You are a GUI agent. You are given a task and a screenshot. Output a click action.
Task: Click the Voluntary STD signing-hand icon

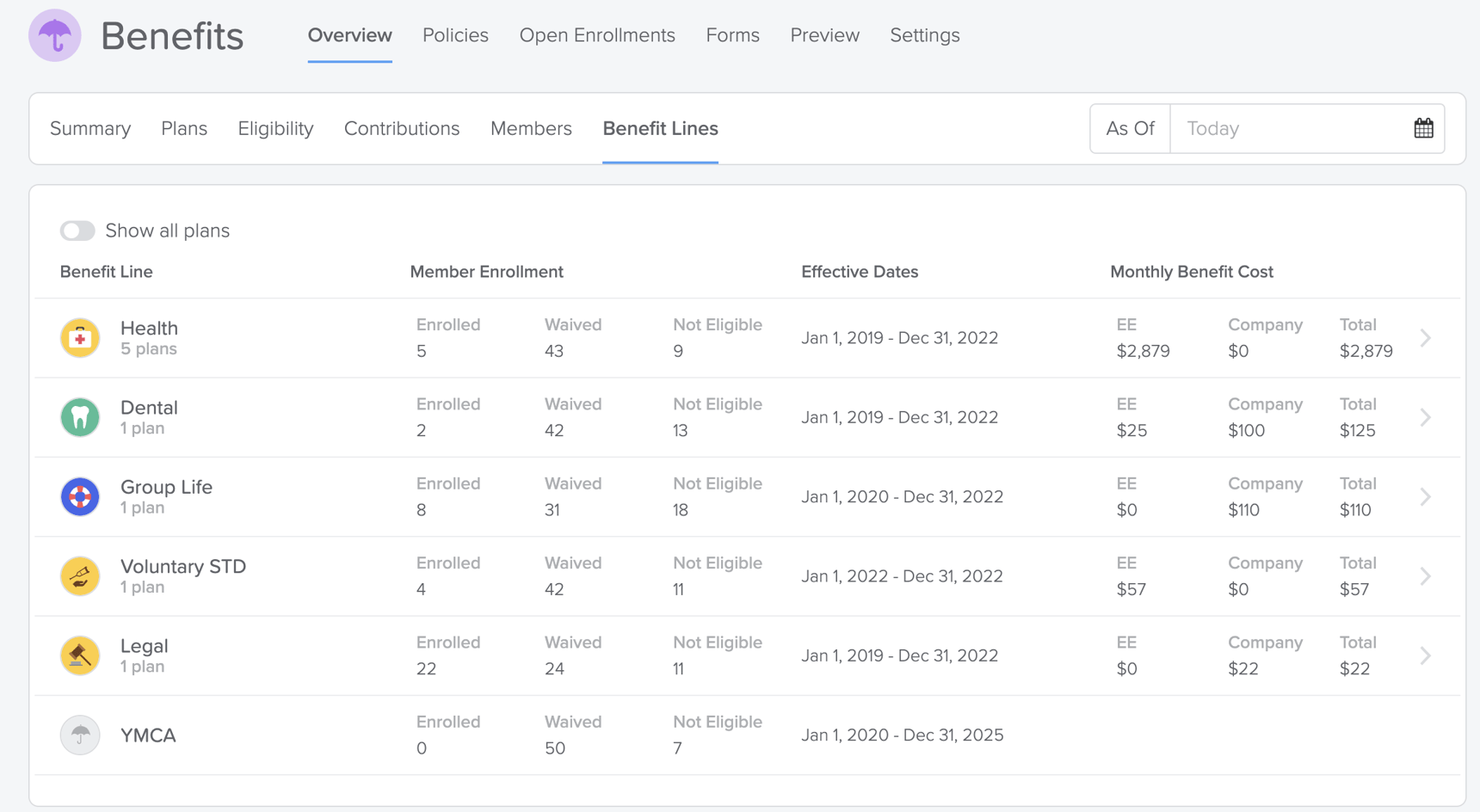(x=79, y=575)
